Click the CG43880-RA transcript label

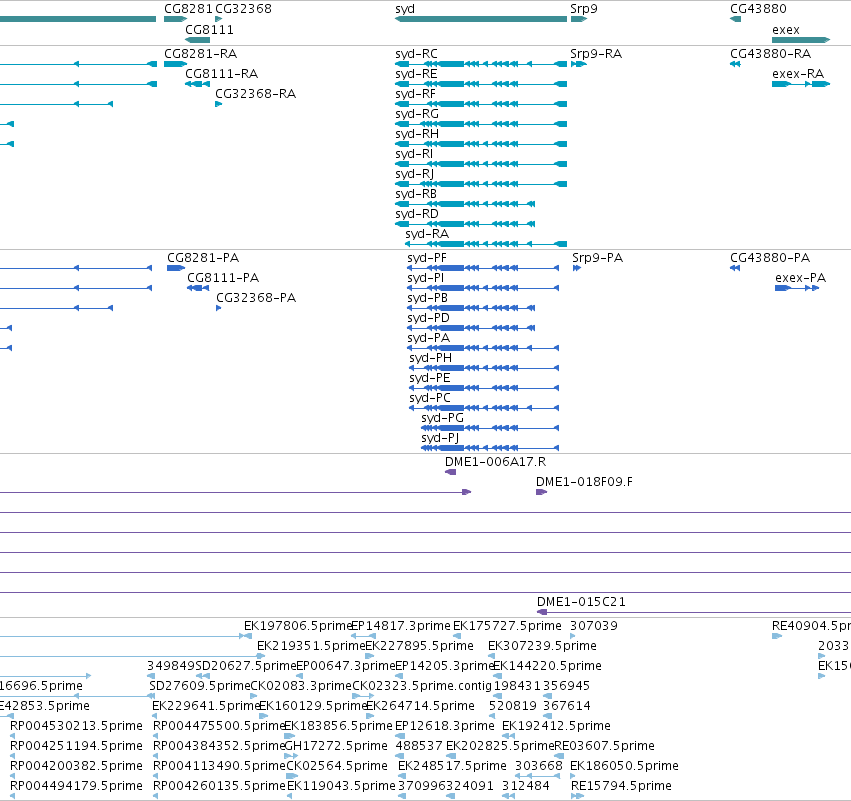770,54
